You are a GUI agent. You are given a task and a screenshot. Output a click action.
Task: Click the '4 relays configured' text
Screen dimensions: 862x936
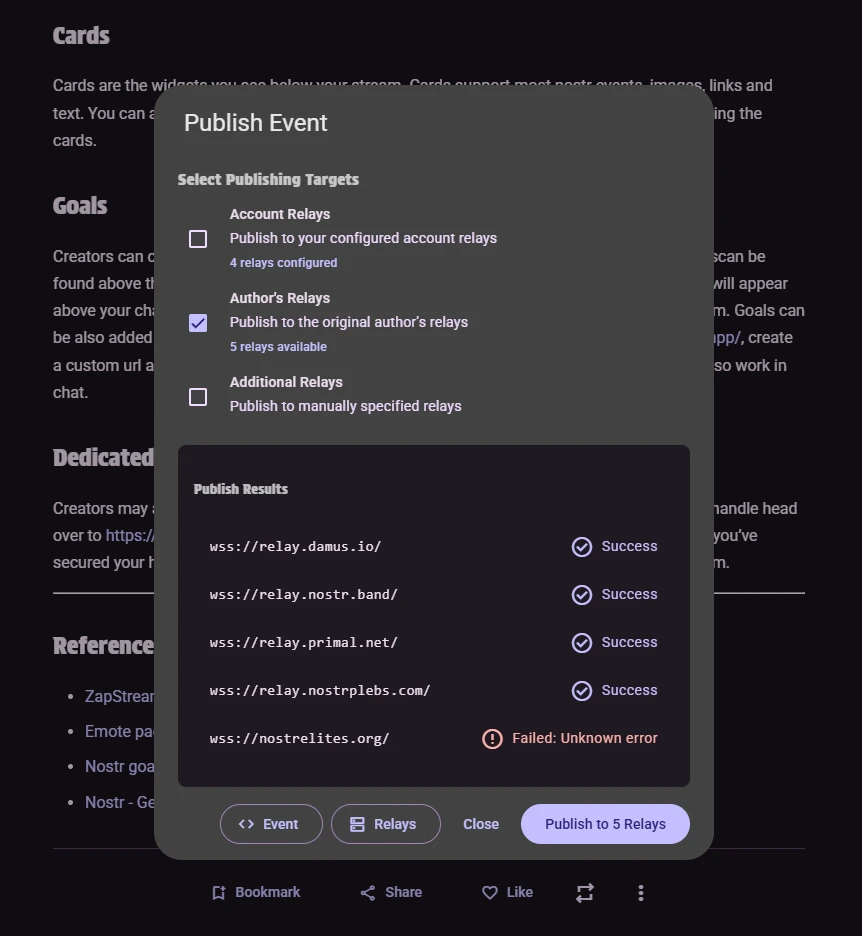coord(283,263)
